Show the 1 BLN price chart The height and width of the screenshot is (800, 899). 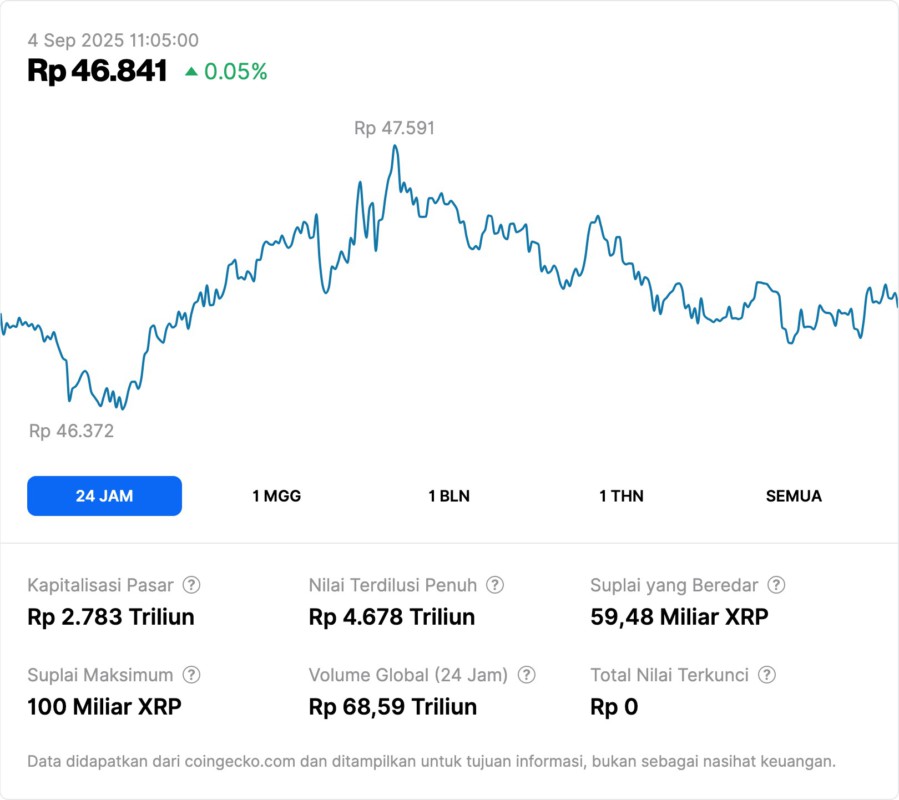point(449,496)
